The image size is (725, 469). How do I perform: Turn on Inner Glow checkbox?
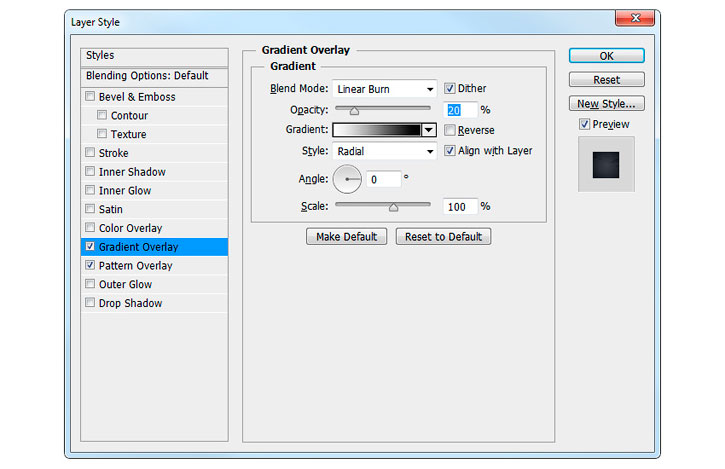click(x=90, y=190)
